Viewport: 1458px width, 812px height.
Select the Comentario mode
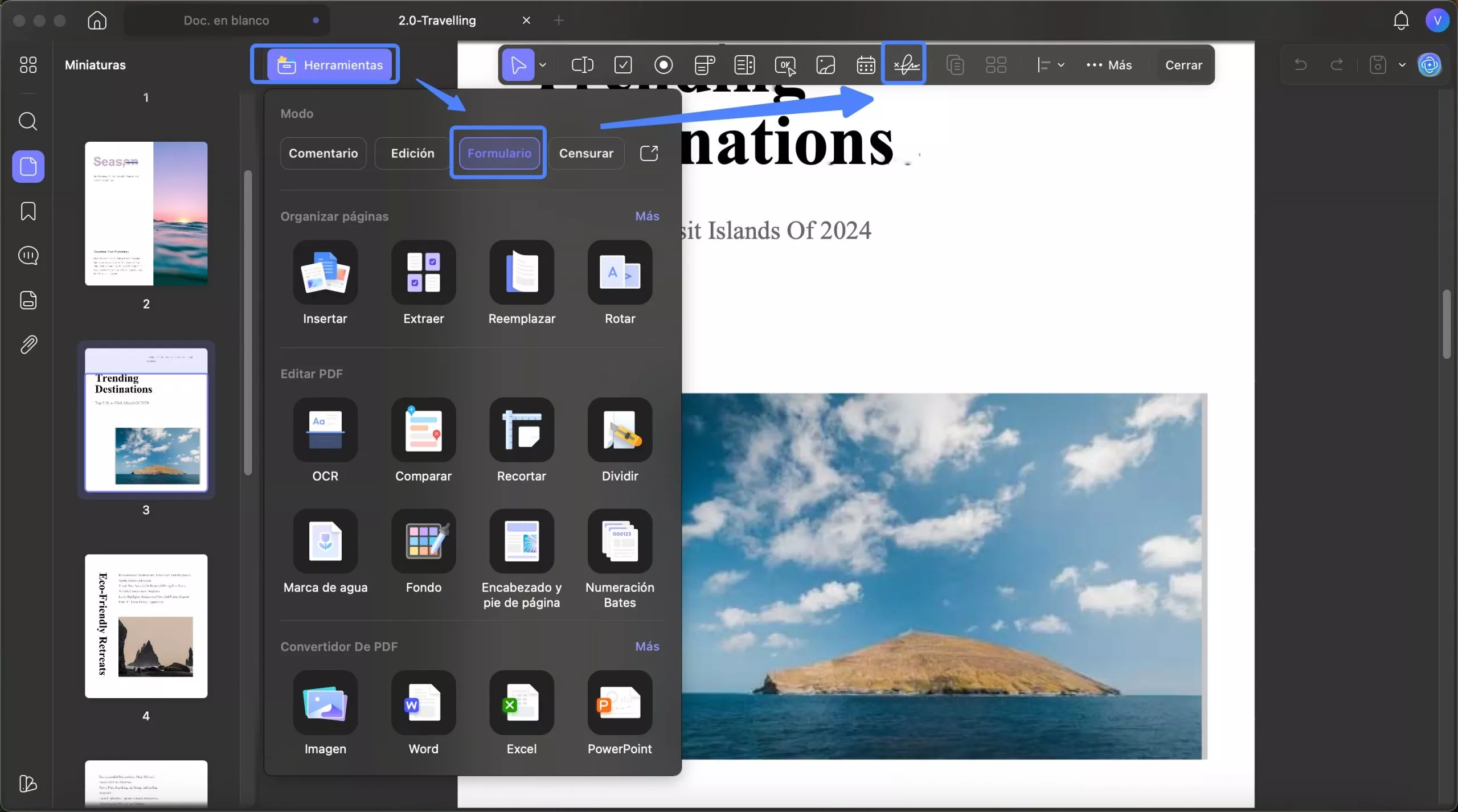pos(323,153)
